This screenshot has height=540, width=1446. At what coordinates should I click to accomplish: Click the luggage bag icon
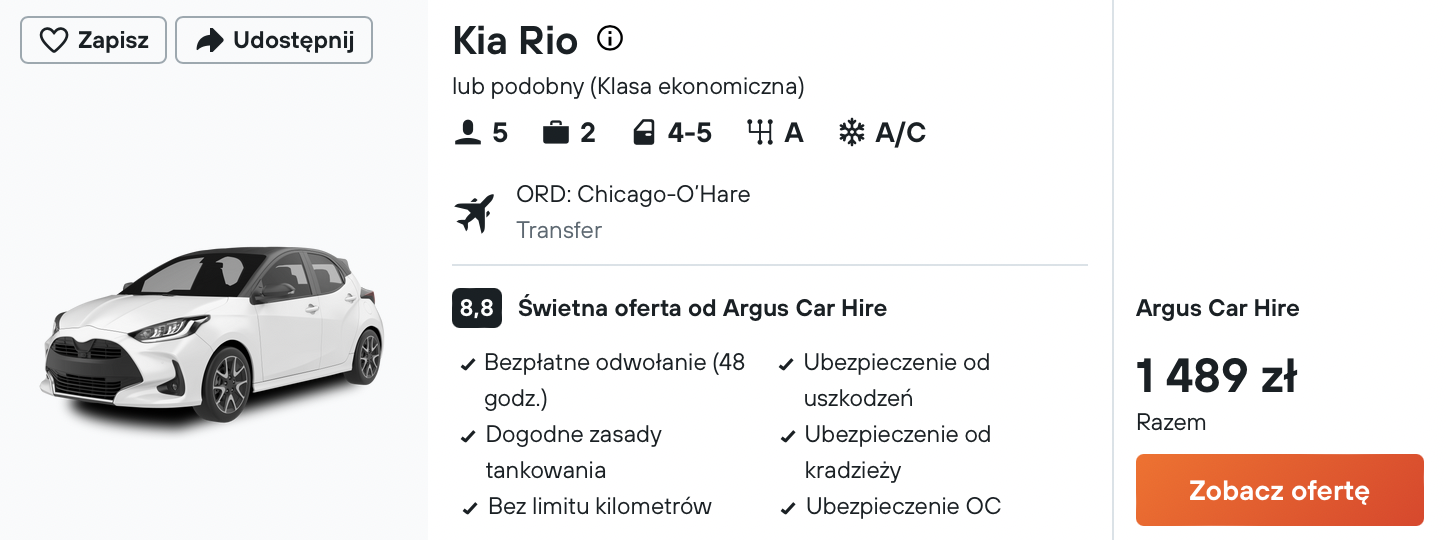click(556, 133)
